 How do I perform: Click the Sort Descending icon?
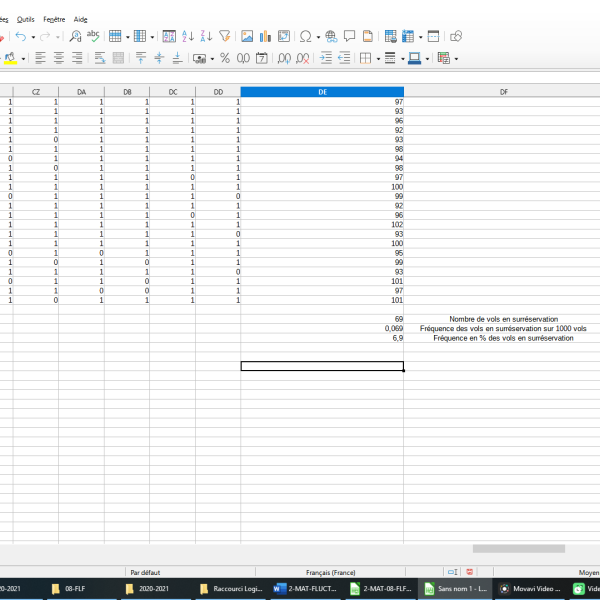(206, 36)
